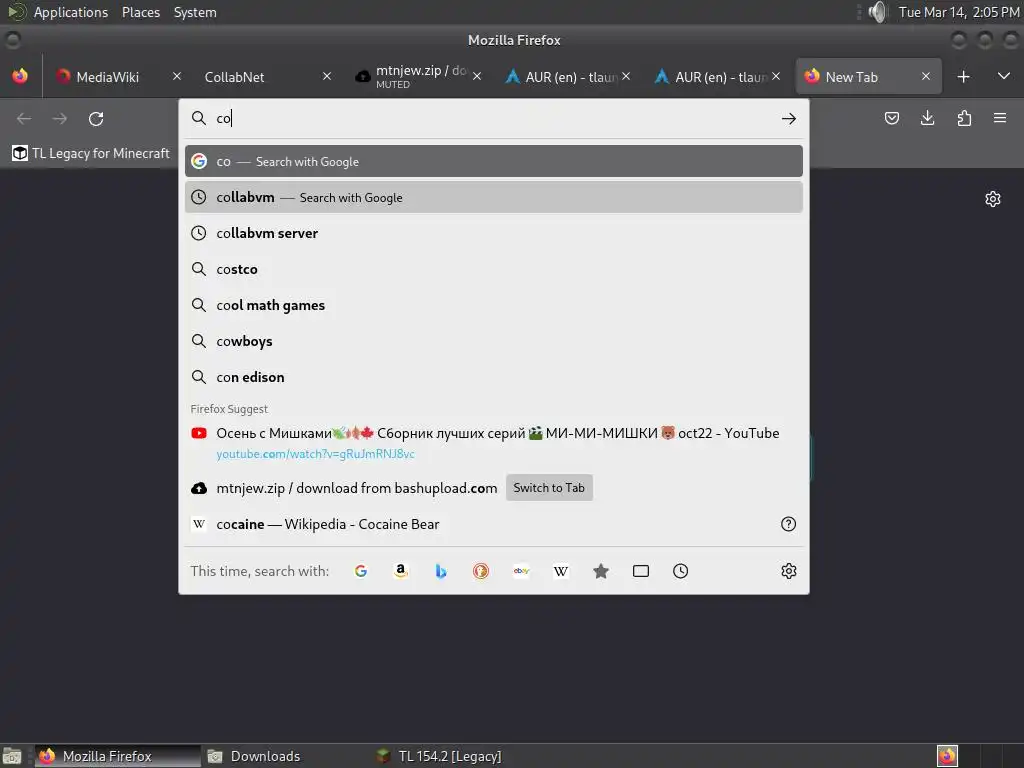The height and width of the screenshot is (768, 1024).
Task: Reload the current page
Action: pyautogui.click(x=96, y=118)
